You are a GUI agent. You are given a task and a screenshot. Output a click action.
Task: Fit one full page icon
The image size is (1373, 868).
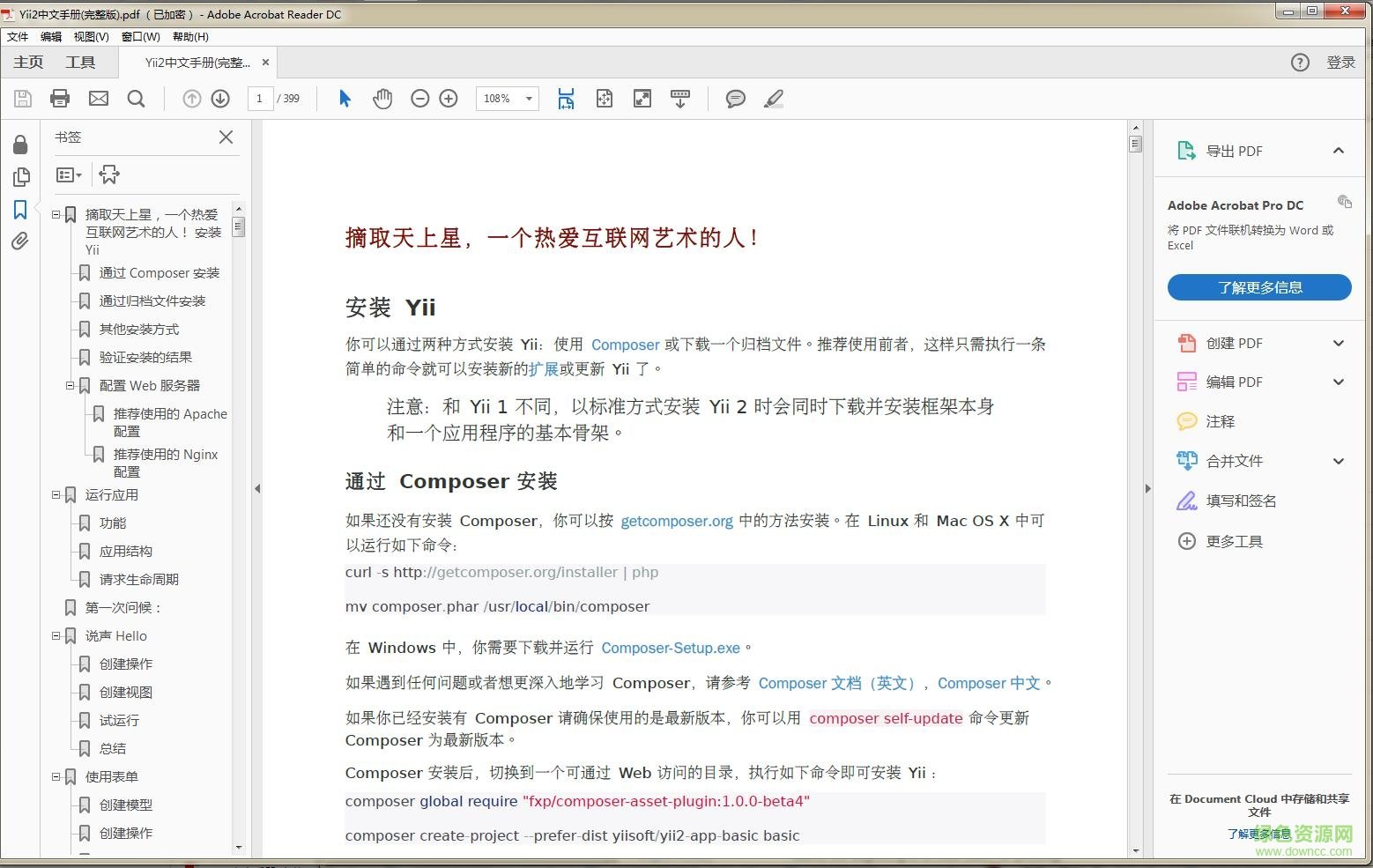(x=604, y=99)
